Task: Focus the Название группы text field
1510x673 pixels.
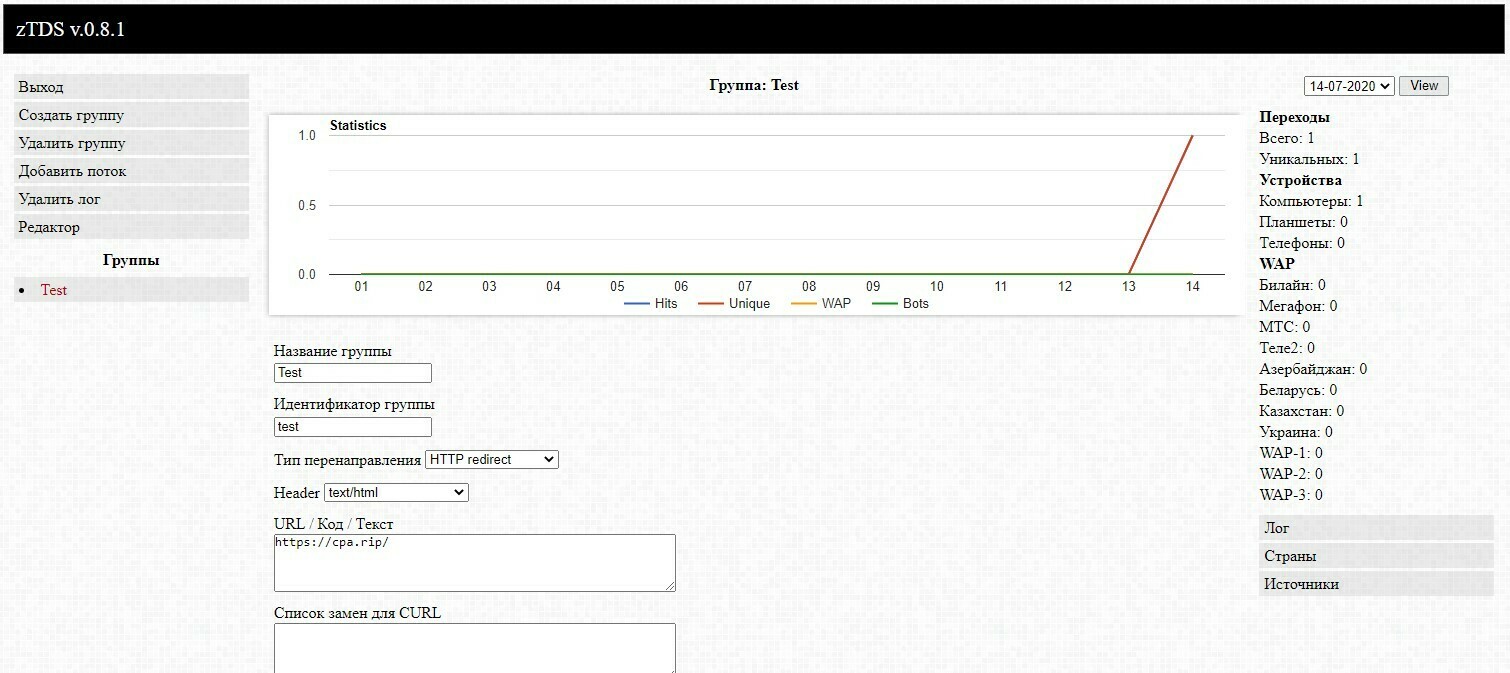Action: click(x=353, y=373)
